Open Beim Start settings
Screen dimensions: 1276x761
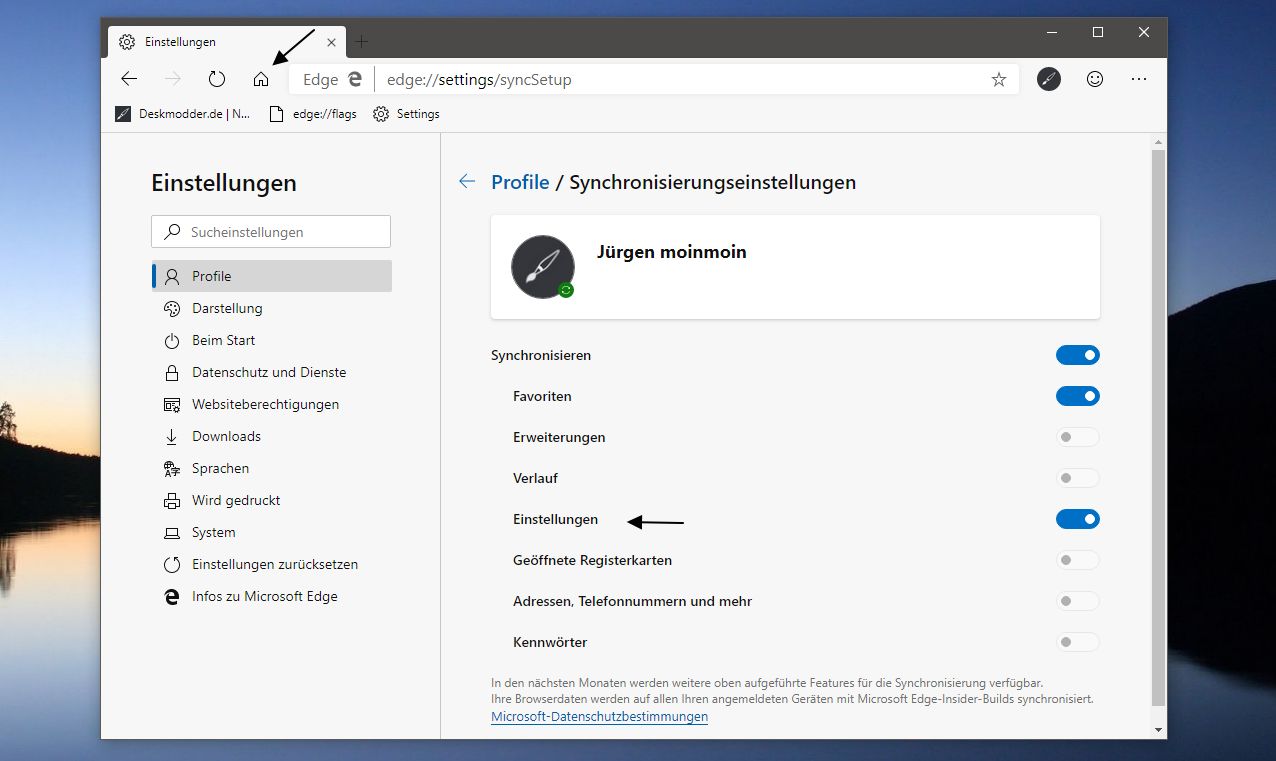271,340
